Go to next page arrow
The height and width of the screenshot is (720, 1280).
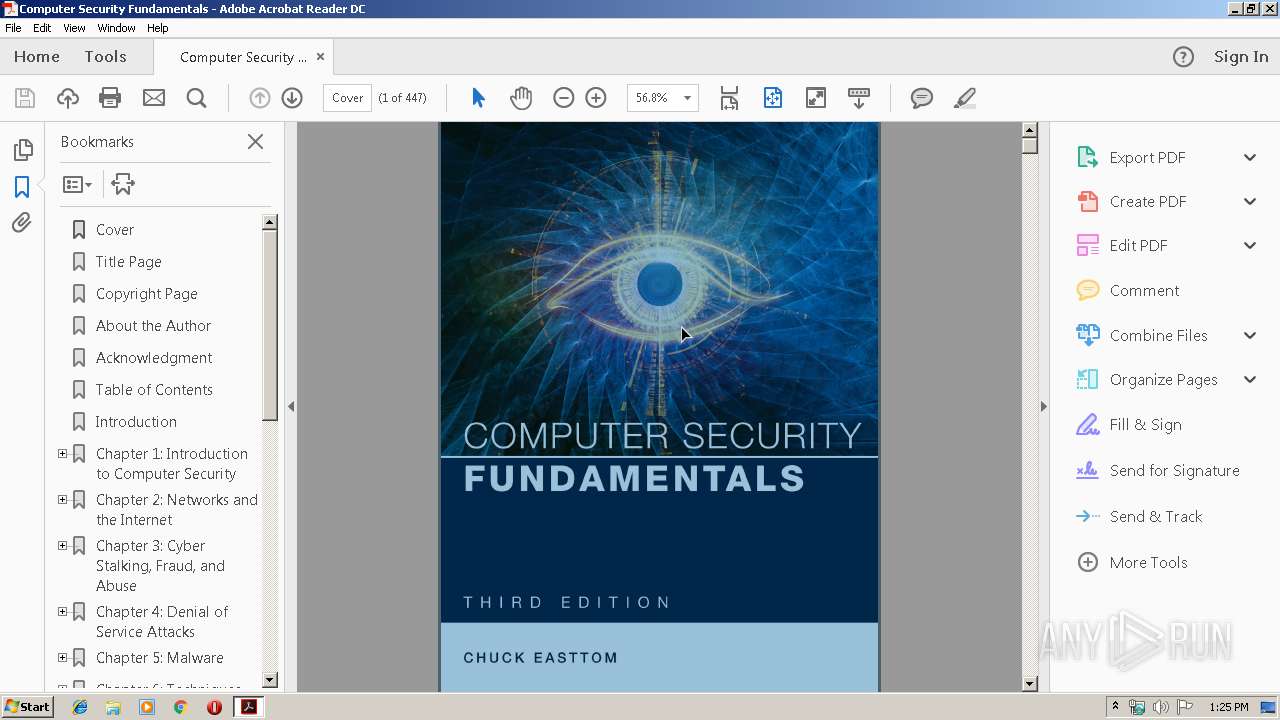292,98
